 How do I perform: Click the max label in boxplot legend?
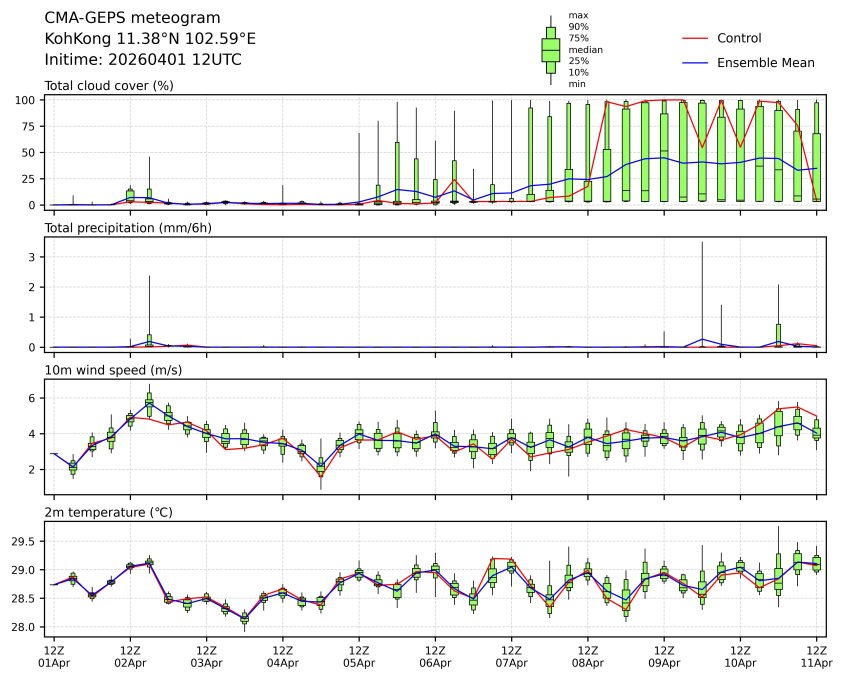click(577, 15)
